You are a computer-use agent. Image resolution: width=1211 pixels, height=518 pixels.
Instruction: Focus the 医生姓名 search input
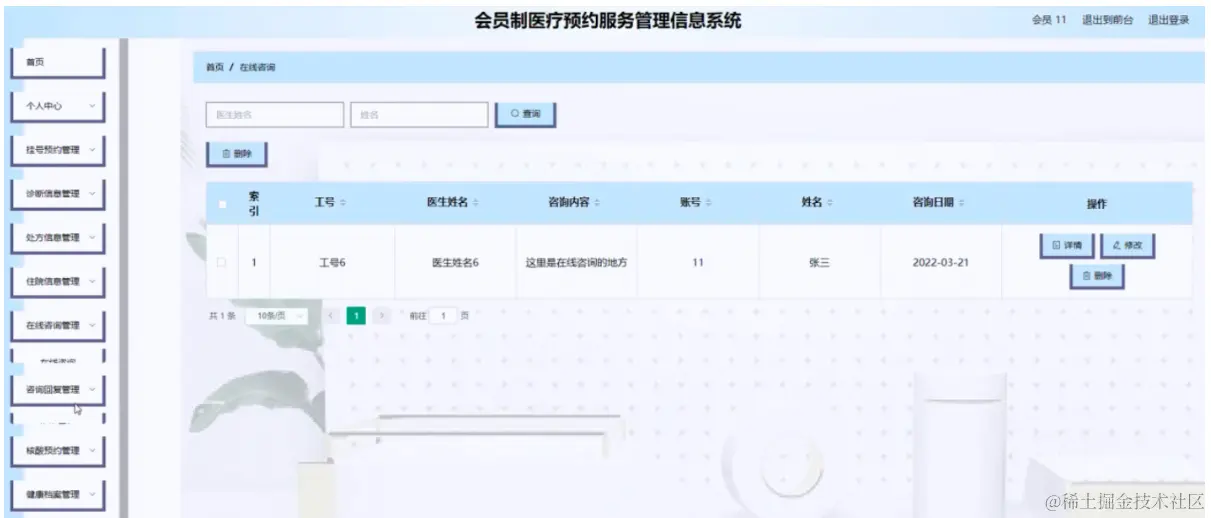coord(275,115)
